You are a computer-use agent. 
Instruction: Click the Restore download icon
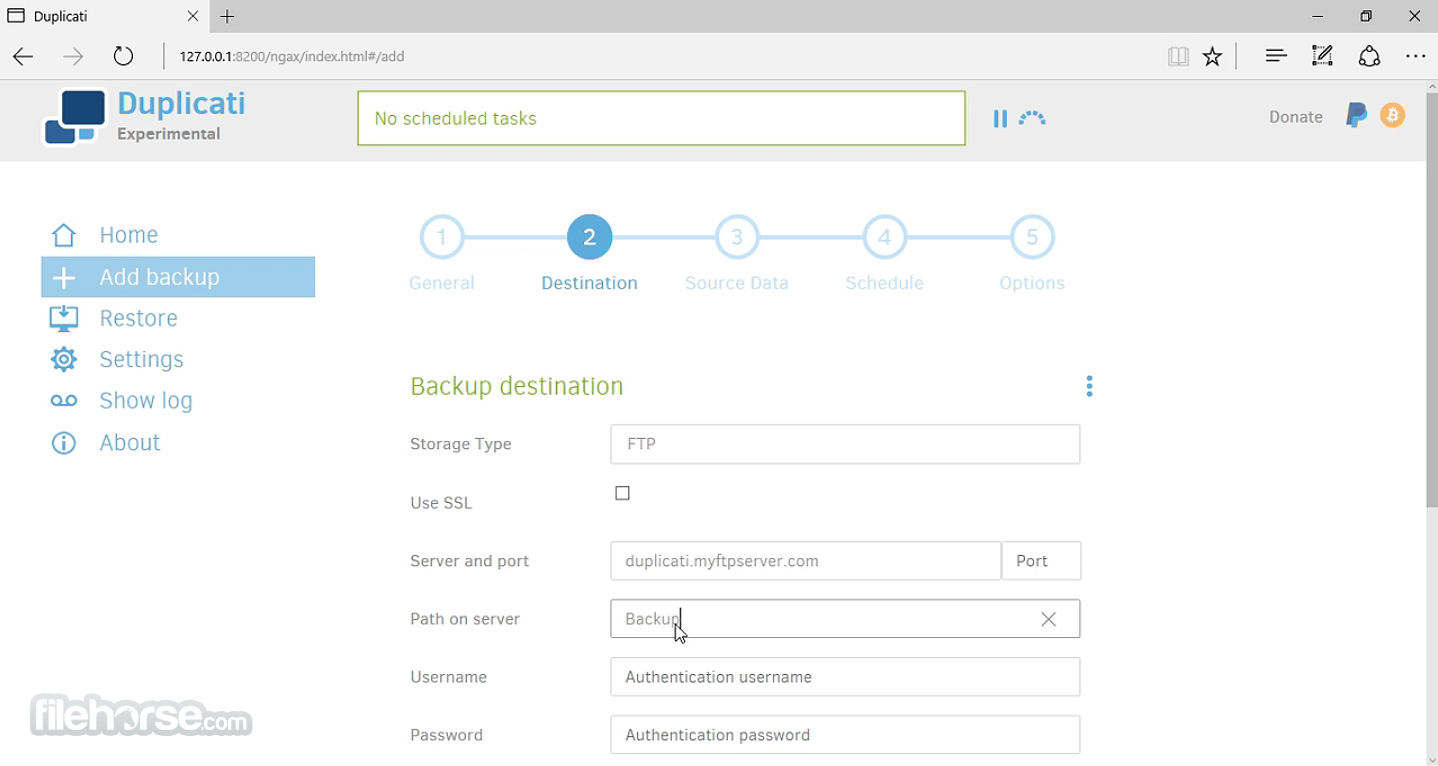click(x=64, y=318)
